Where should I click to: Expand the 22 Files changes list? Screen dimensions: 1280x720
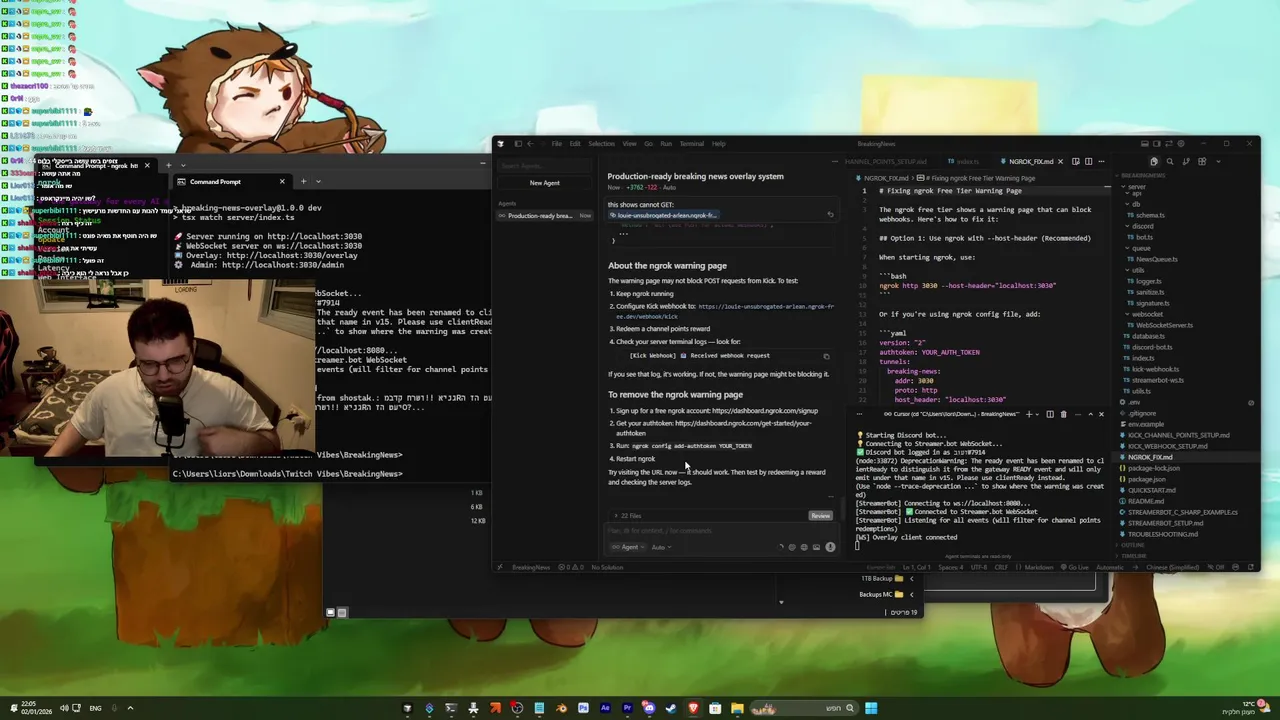pos(630,516)
